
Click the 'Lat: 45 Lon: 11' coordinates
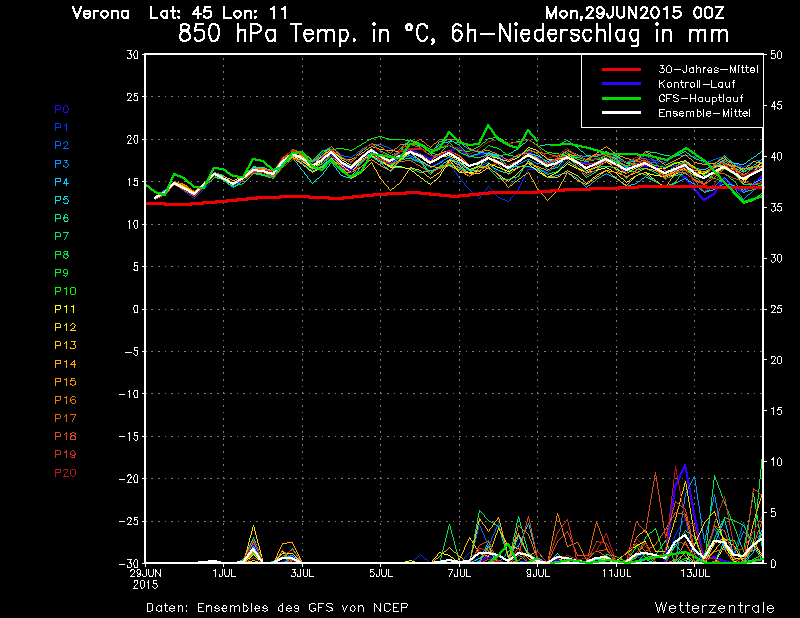219,13
